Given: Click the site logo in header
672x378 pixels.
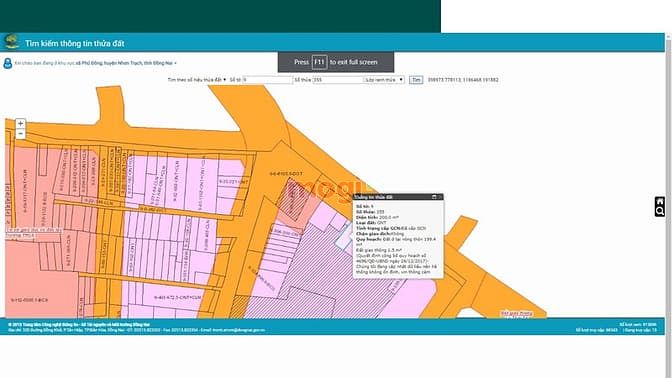Looking at the screenshot, I should 12,42.
